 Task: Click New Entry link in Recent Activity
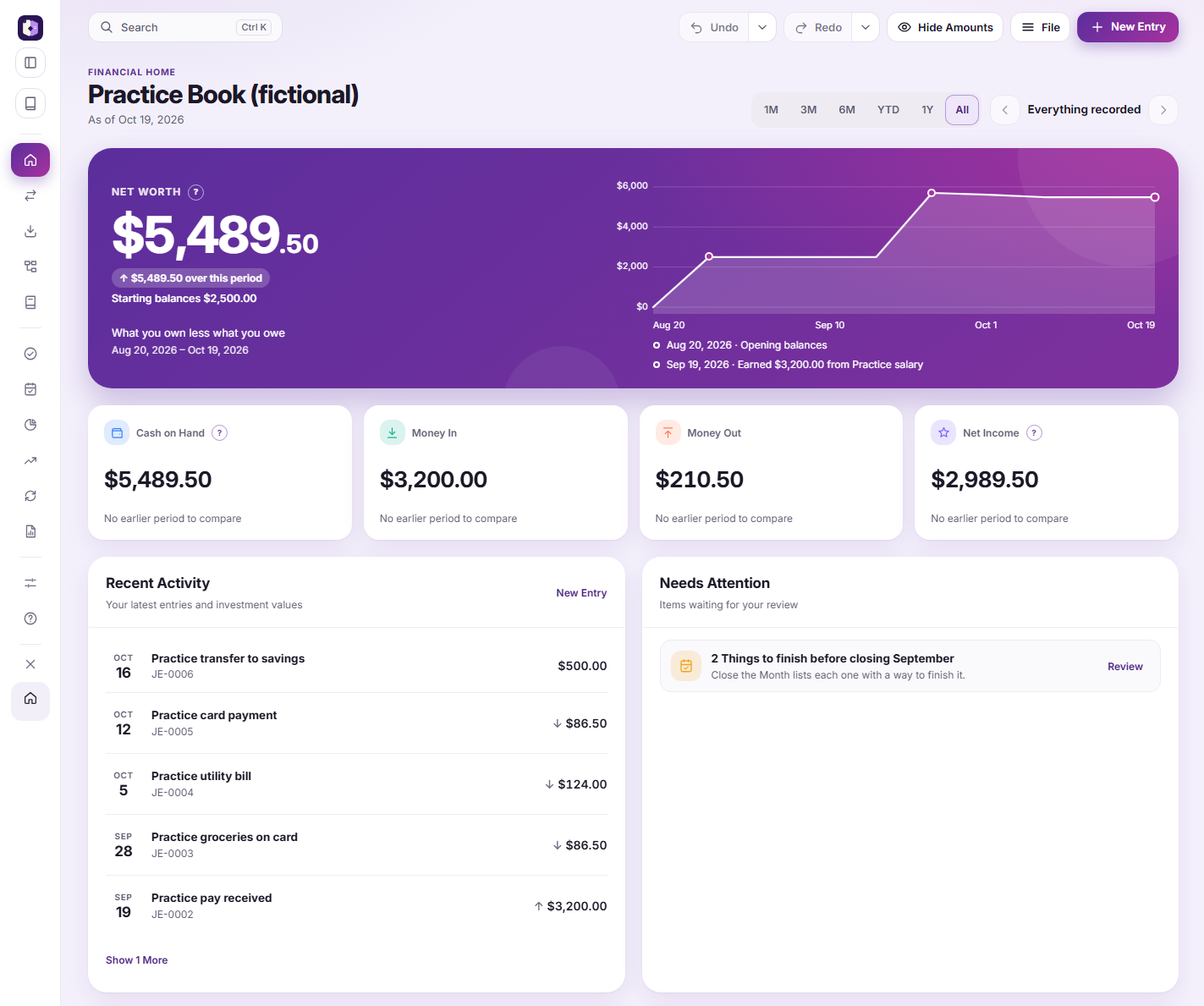pos(581,593)
